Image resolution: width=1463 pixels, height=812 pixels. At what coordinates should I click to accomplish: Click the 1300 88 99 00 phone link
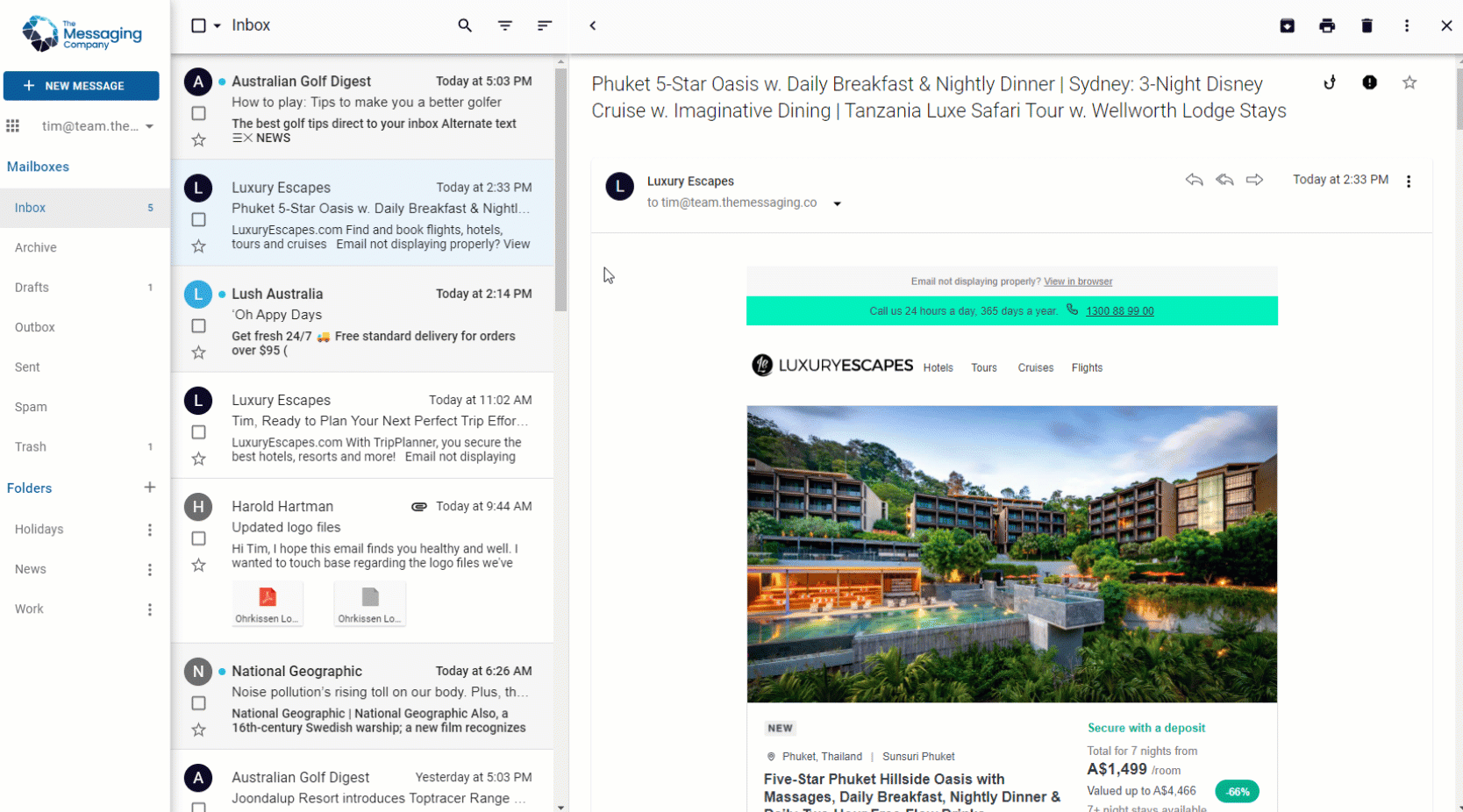pos(1119,311)
